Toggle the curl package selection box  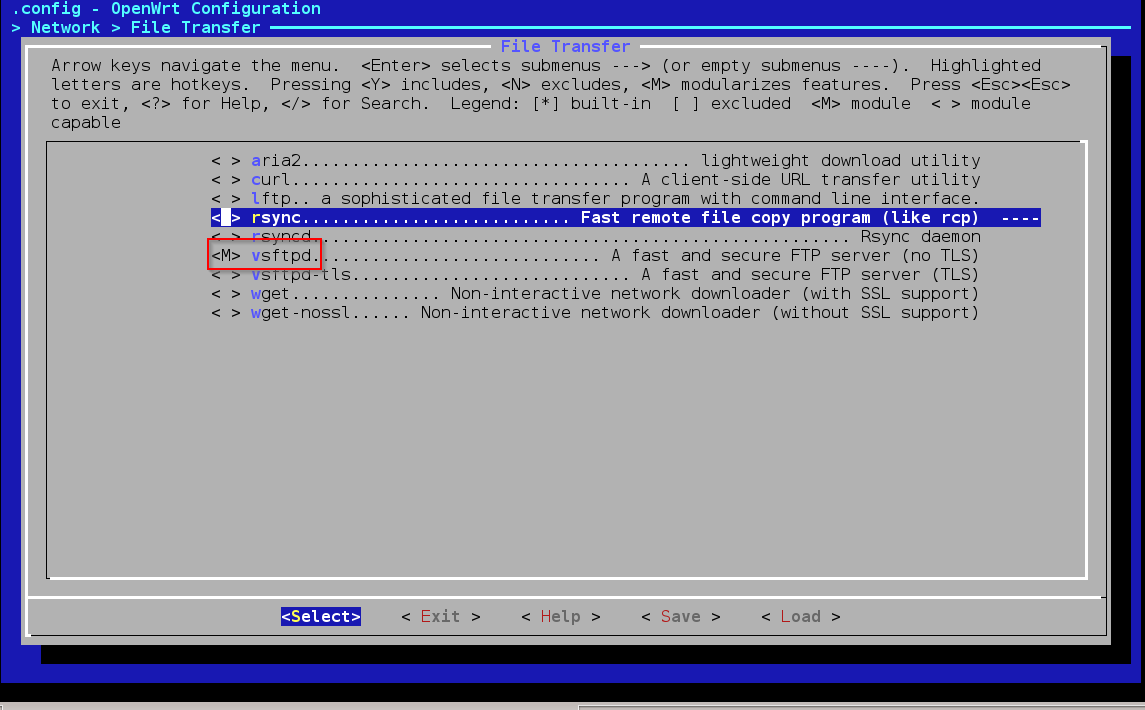coord(226,180)
